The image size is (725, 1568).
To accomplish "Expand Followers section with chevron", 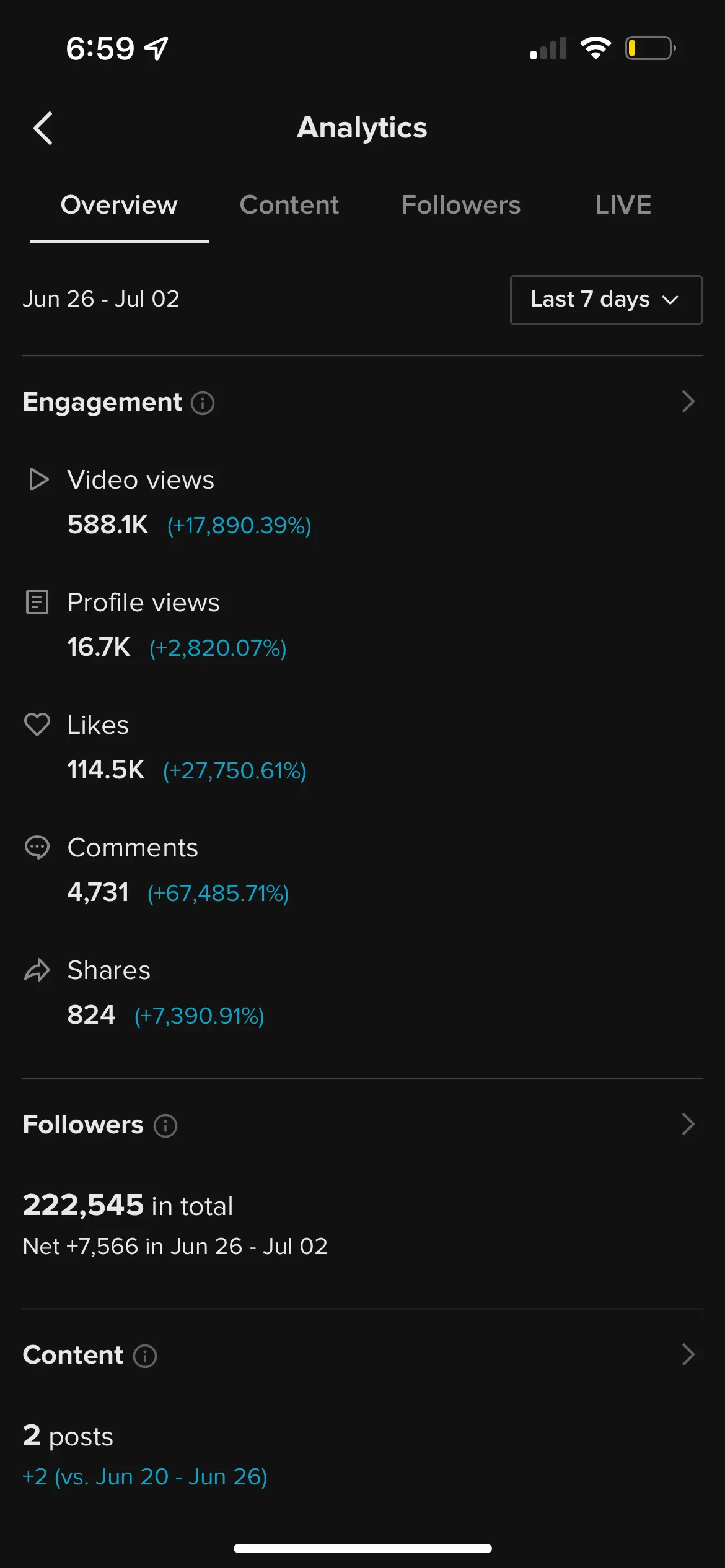I will click(688, 1124).
